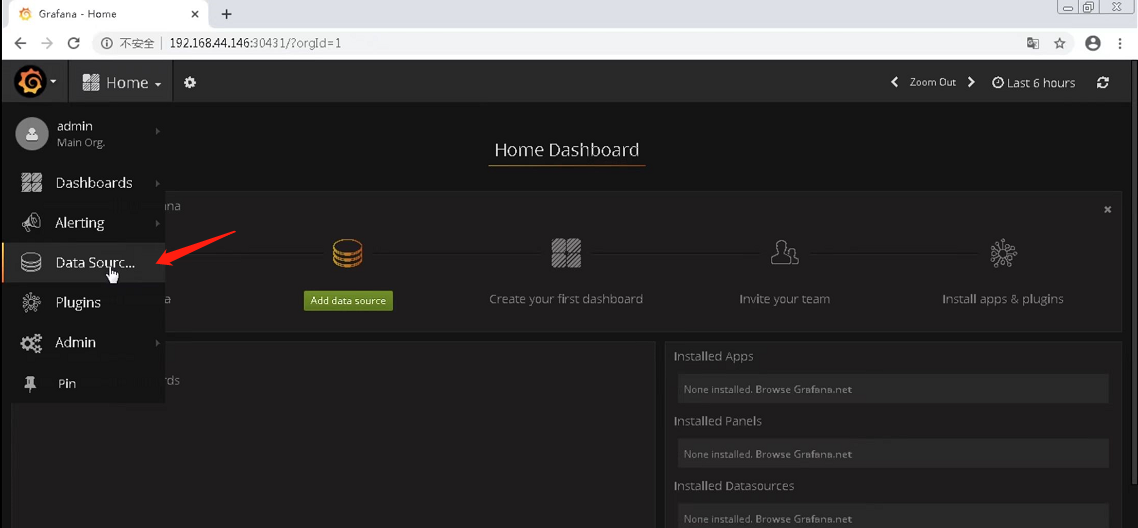Click Create your first dashboard link
The width and height of the screenshot is (1138, 528).
pyautogui.click(x=566, y=299)
